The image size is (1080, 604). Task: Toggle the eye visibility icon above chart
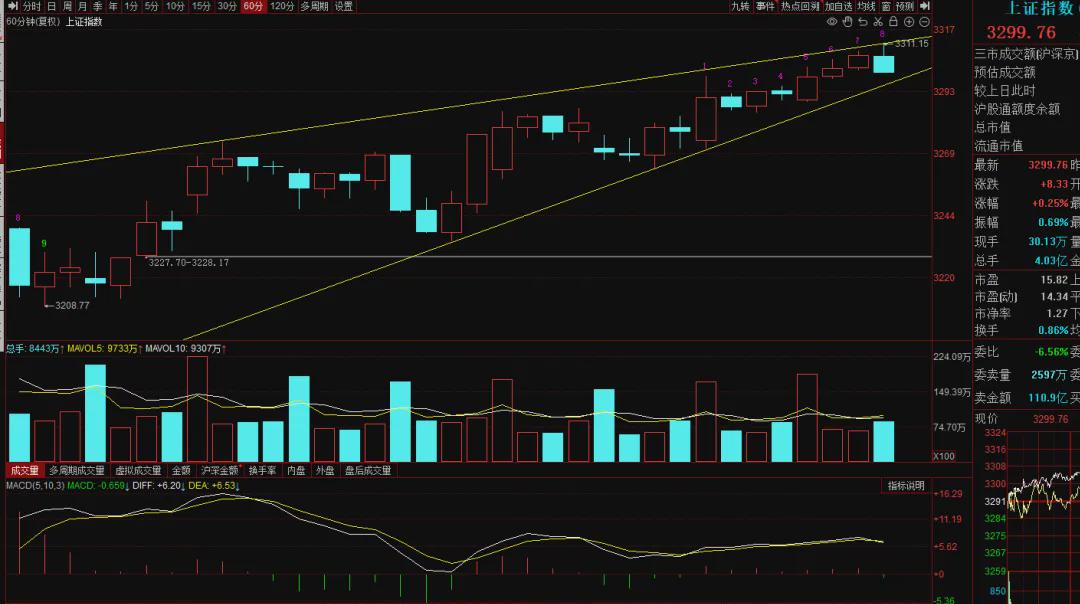[x=832, y=22]
